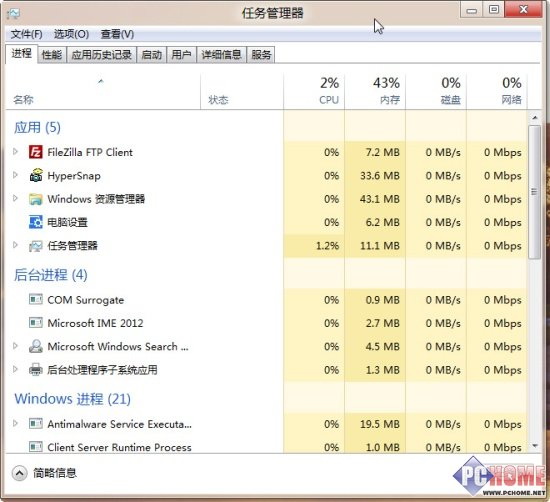The image size is (550, 502).
Task: Click the Task Manager title bar icon
Action: 13,14
